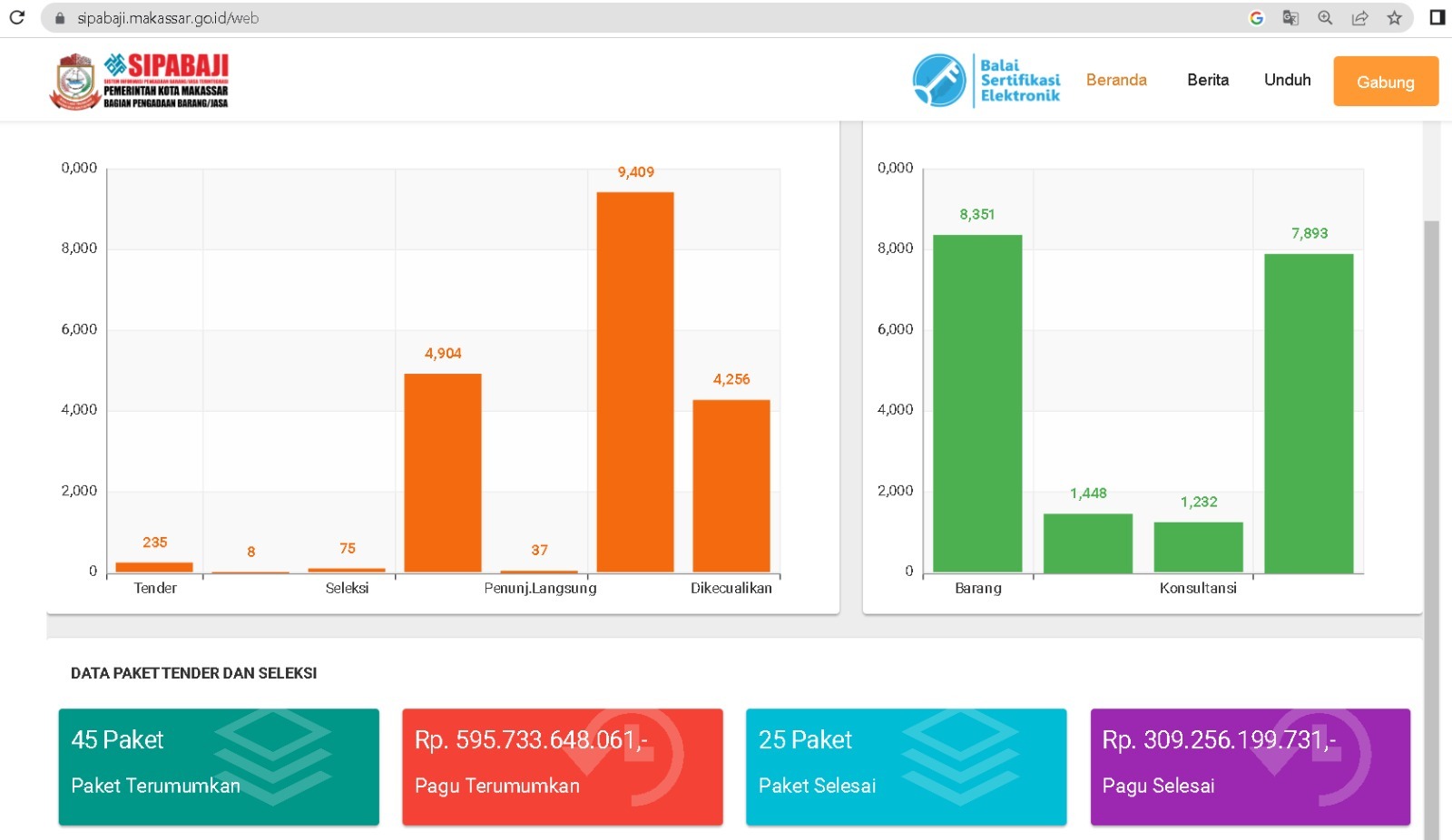Click the sipabaji.makassar.go.id address bar
1452x840 pixels.
pos(635,18)
